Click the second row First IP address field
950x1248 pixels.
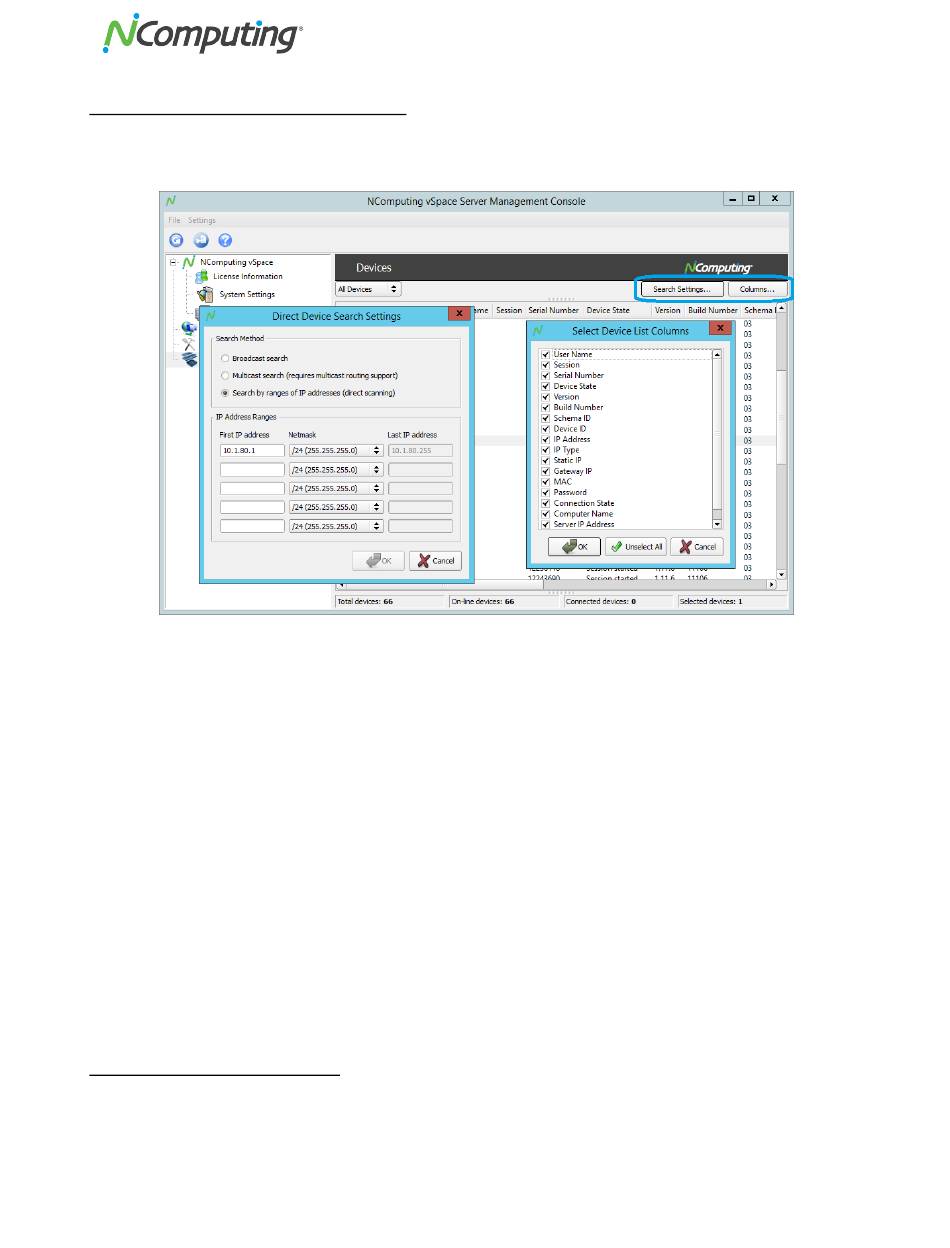point(252,470)
